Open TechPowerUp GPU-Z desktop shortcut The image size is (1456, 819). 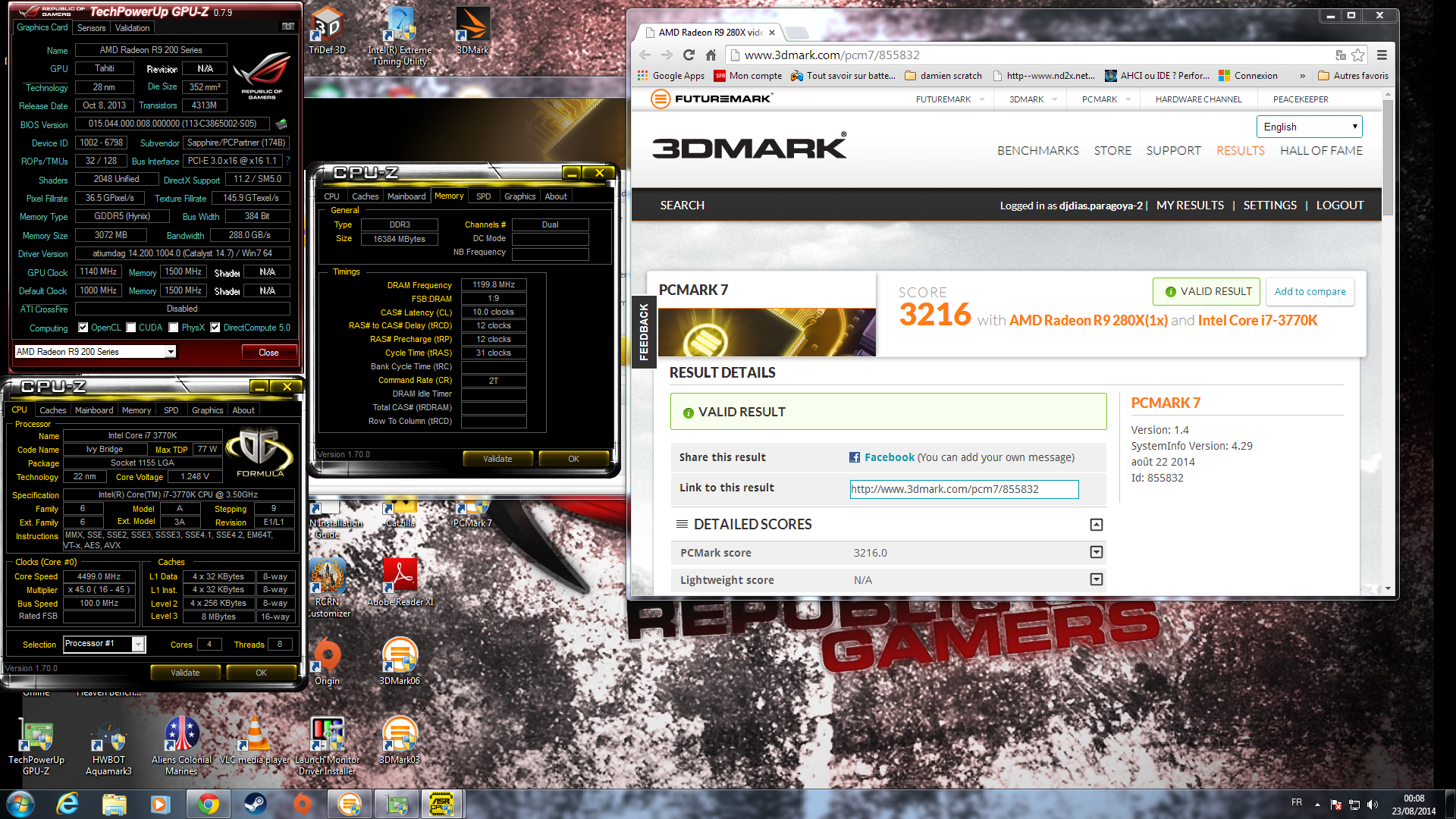pyautogui.click(x=36, y=745)
